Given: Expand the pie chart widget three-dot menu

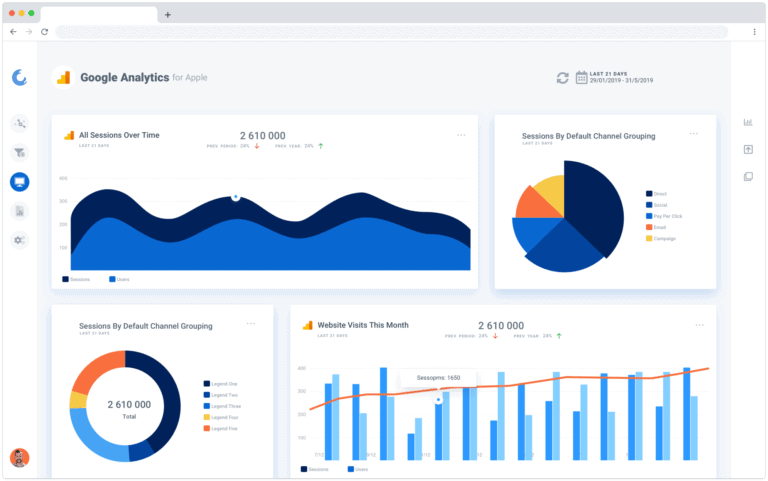Looking at the screenshot, I should point(695,133).
